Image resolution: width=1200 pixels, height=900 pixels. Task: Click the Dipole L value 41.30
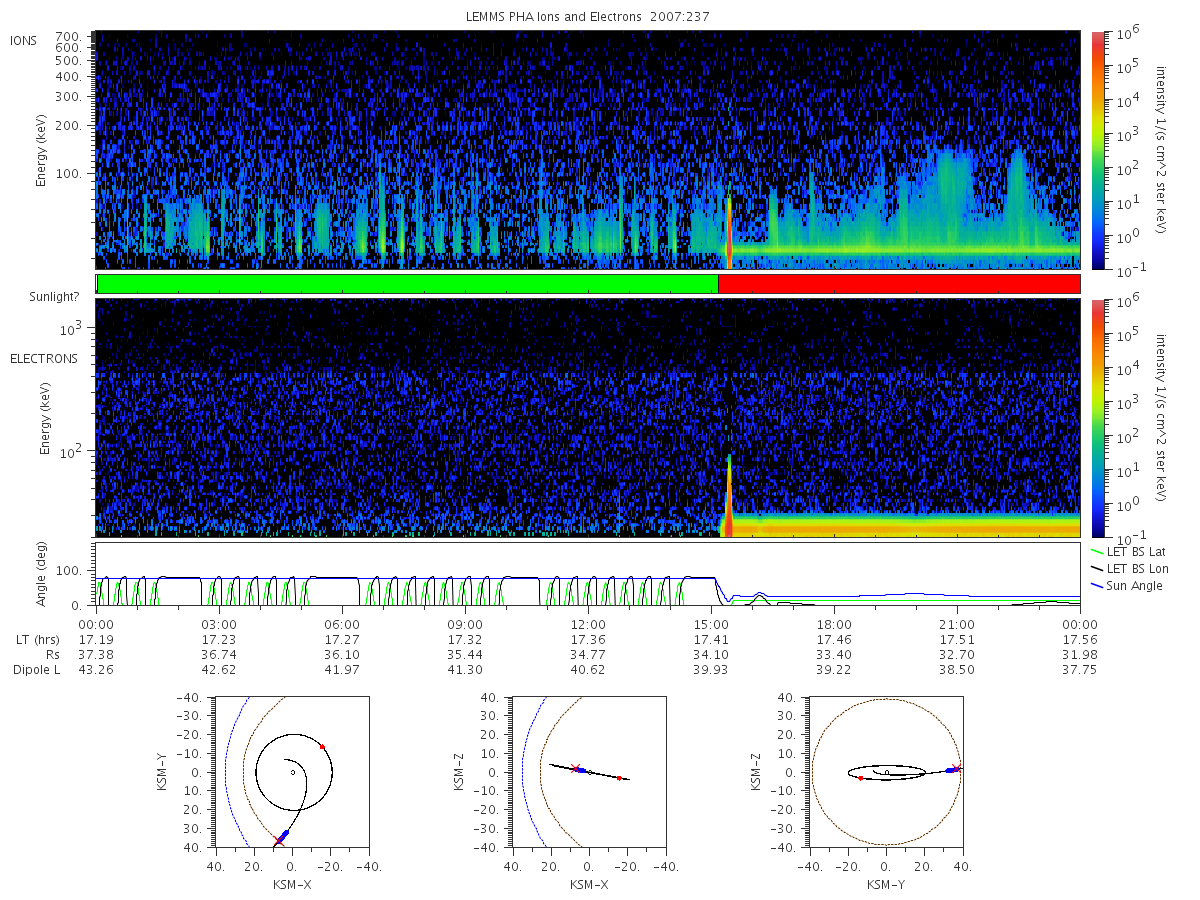tap(465, 670)
